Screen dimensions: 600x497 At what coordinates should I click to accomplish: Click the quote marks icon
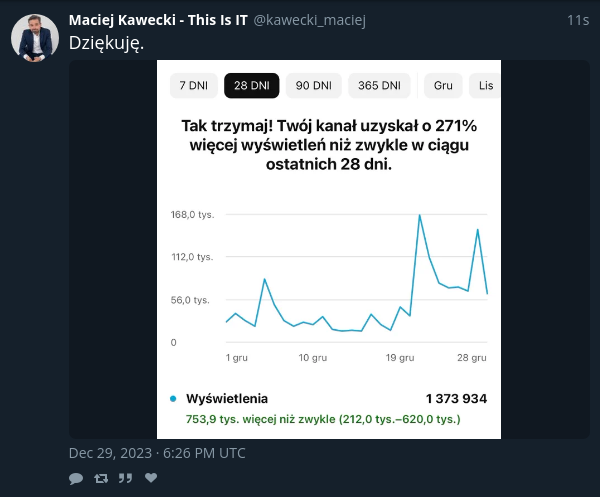125,478
